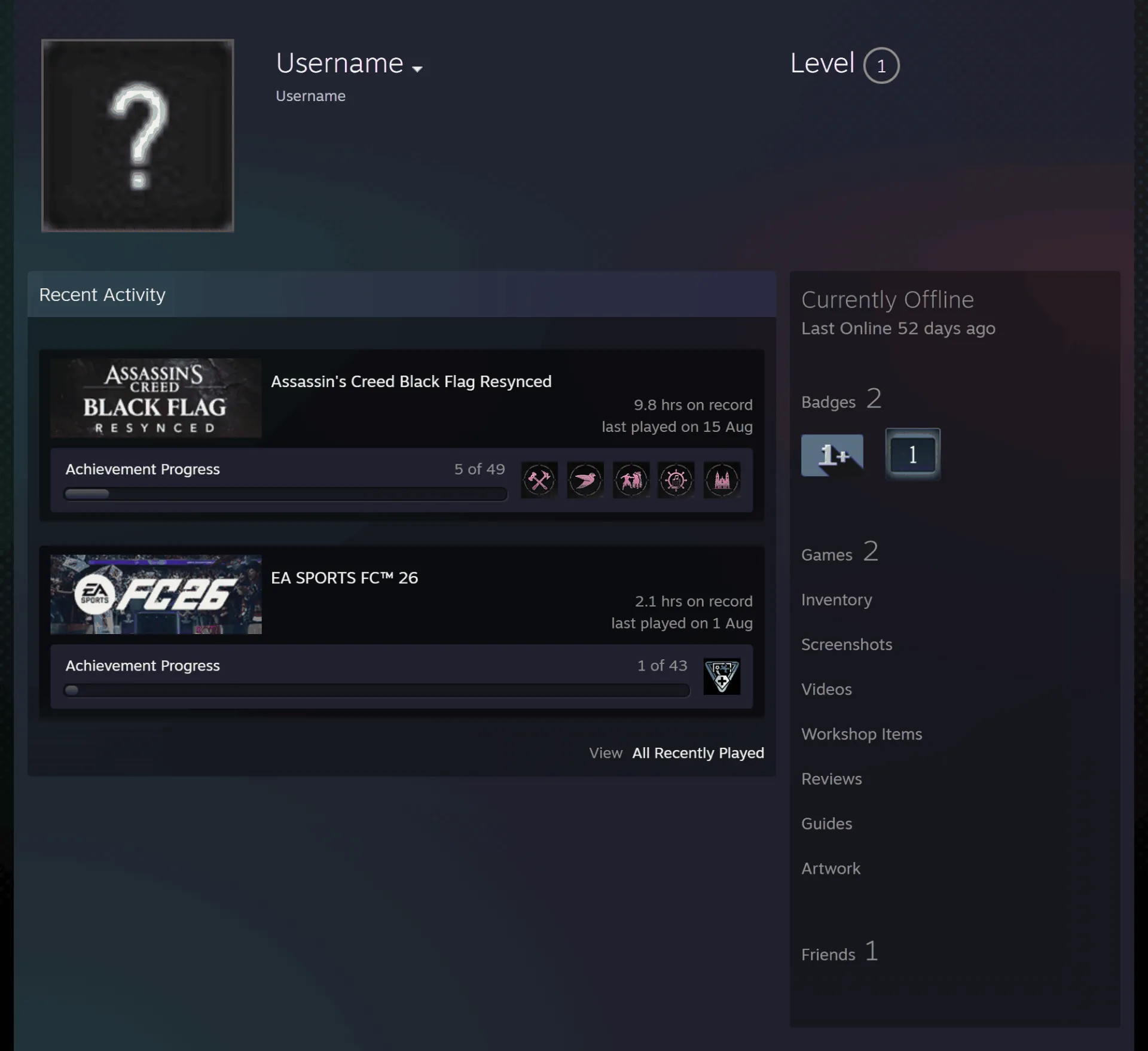Click the FC 26 shield achievement icon

coord(722,676)
